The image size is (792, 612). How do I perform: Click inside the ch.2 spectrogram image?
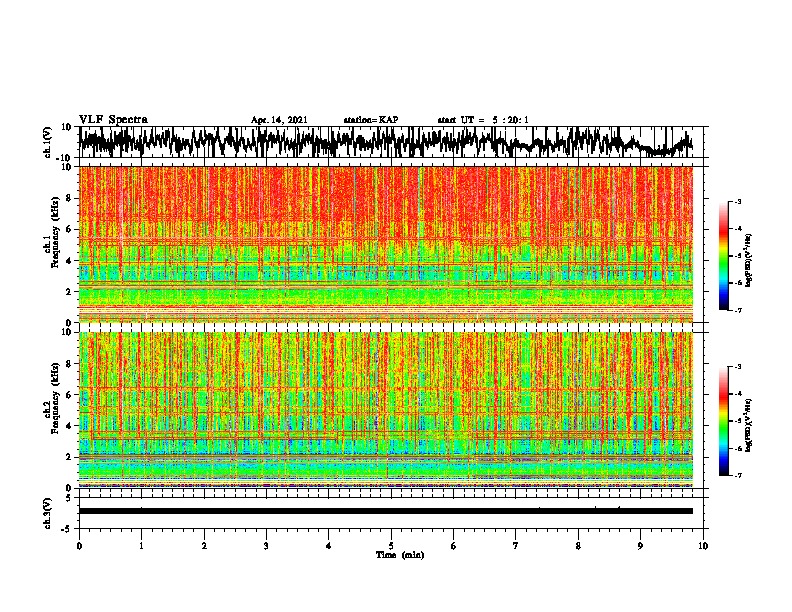click(x=386, y=410)
